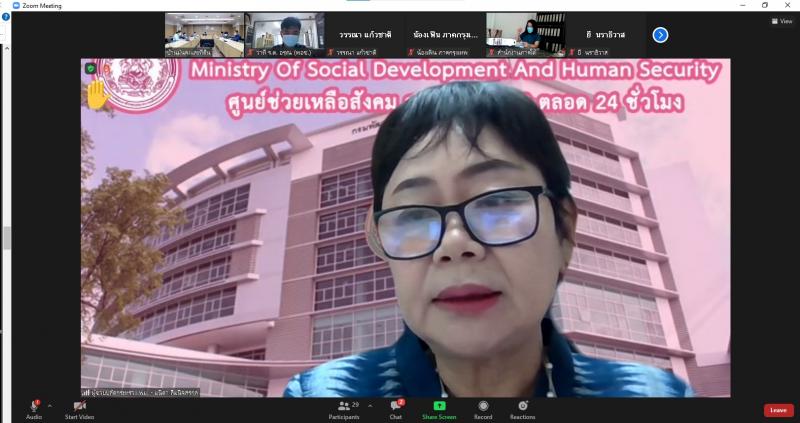Click the Zoom Meeting title bar icon

pos(16,5)
